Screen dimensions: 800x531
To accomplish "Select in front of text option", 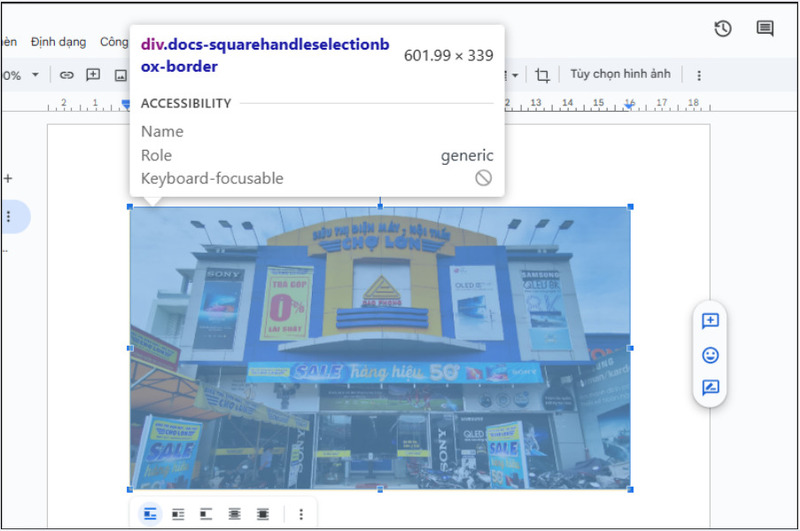I will [263, 514].
